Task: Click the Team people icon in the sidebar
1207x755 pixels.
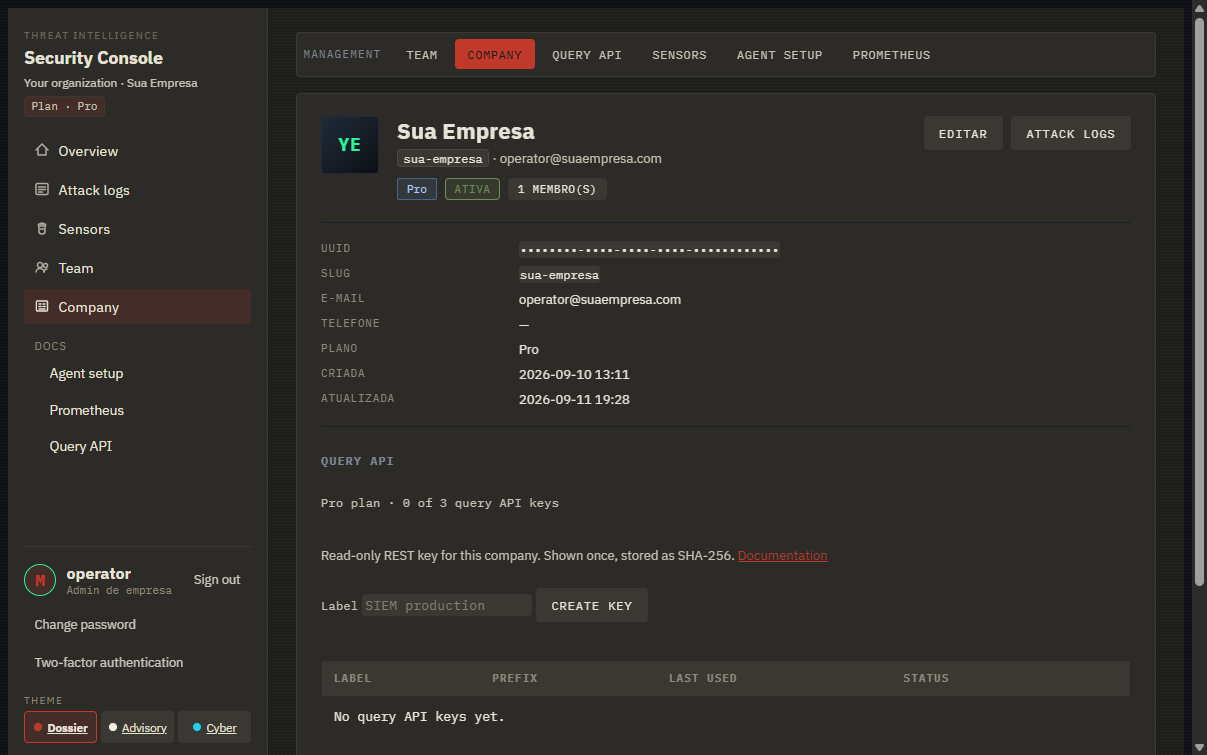Action: tap(41, 268)
